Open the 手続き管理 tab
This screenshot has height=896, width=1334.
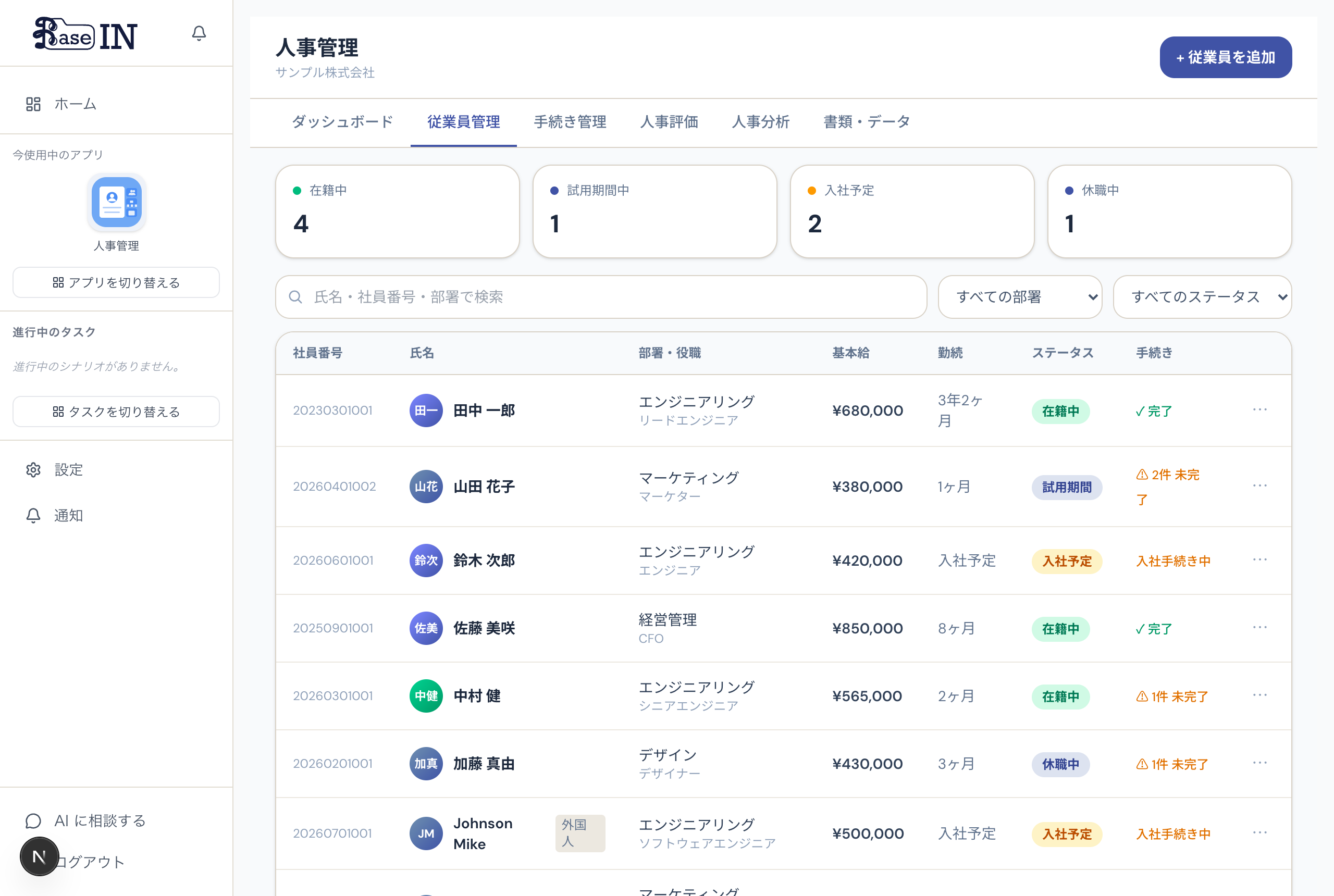point(570,122)
